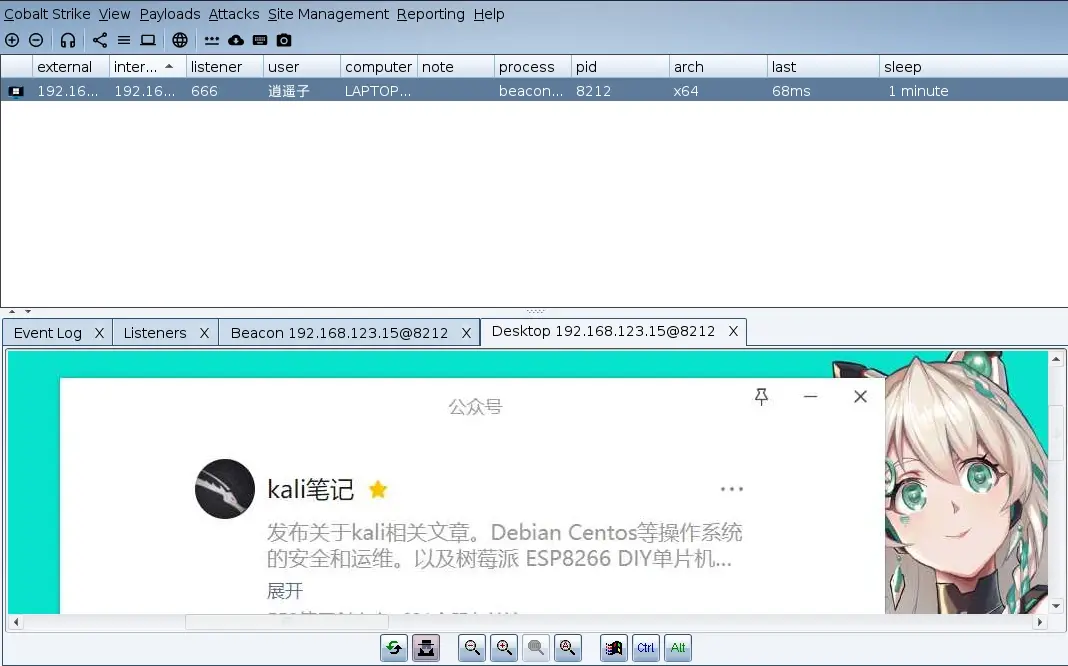Switch to the Event Log tab

pyautogui.click(x=48, y=333)
